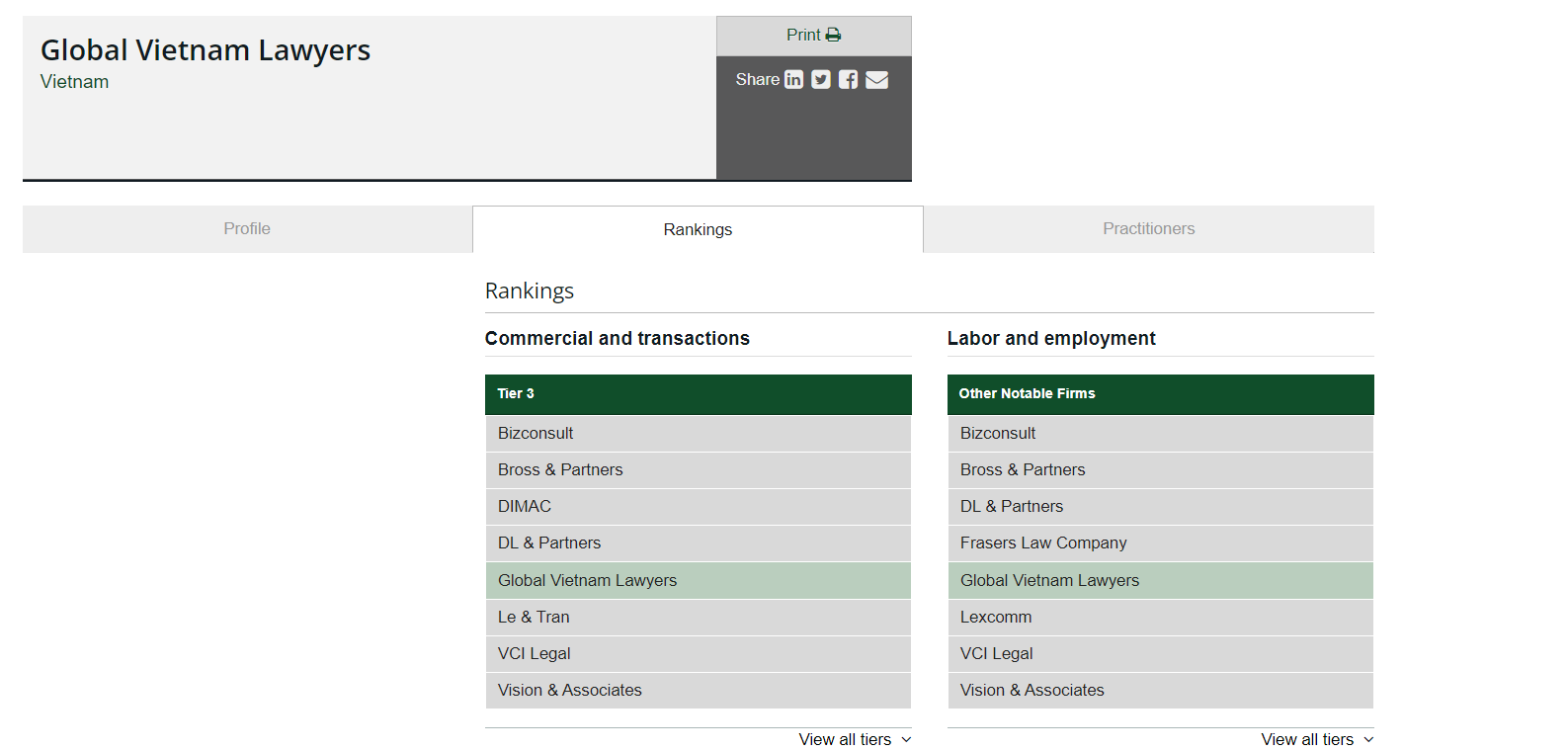
Task: Open DIMAC in Commercial and transactions list
Action: pos(525,507)
